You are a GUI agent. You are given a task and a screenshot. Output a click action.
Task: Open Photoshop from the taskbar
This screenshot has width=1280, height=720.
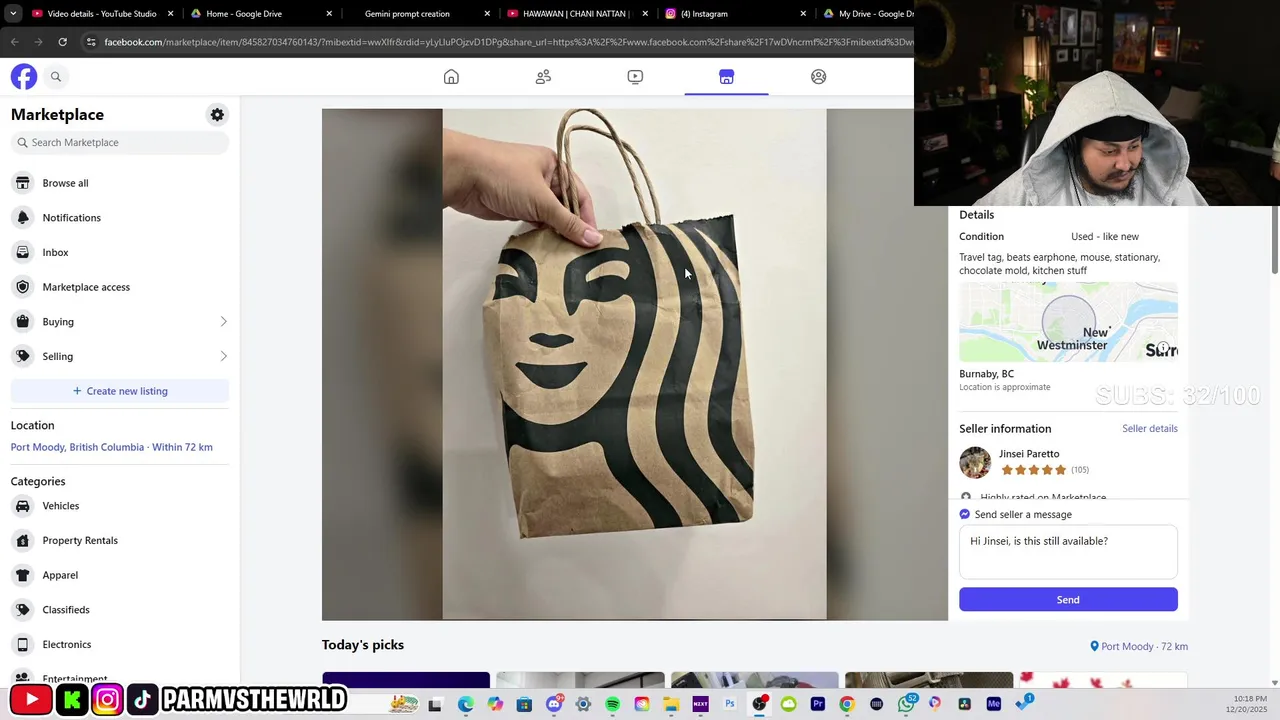[730, 704]
